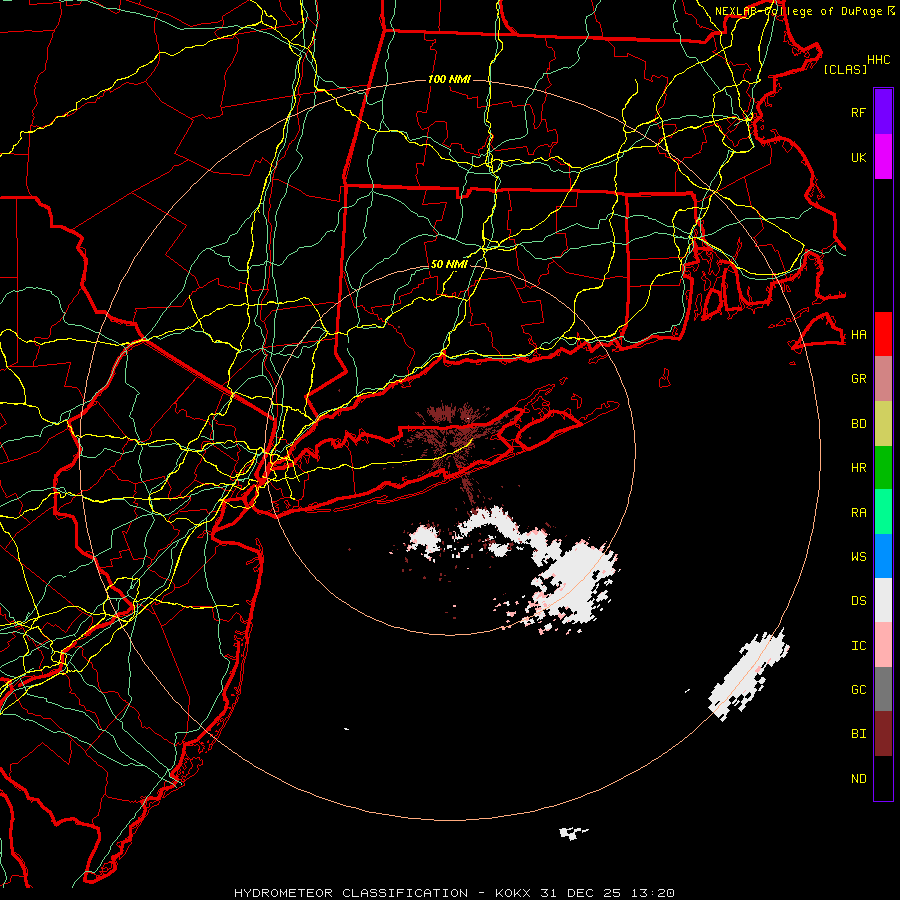The width and height of the screenshot is (900, 900).
Task: Click the UK legend label
Action: click(x=859, y=157)
